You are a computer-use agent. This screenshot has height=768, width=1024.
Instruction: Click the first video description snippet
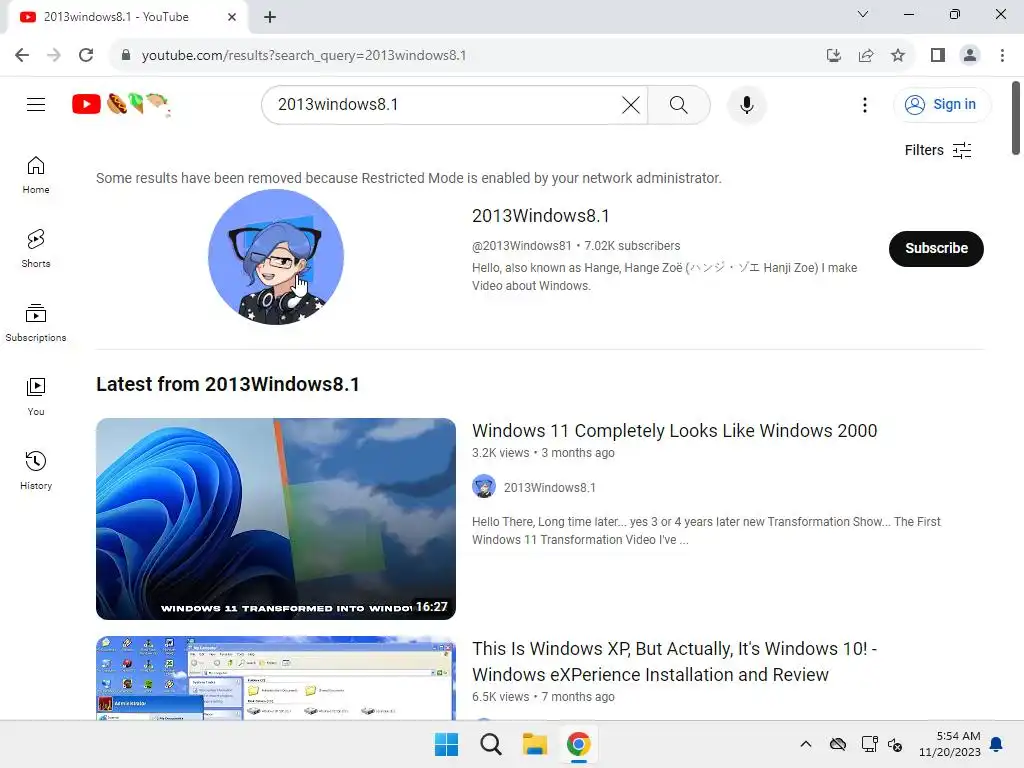[x=706, y=530]
